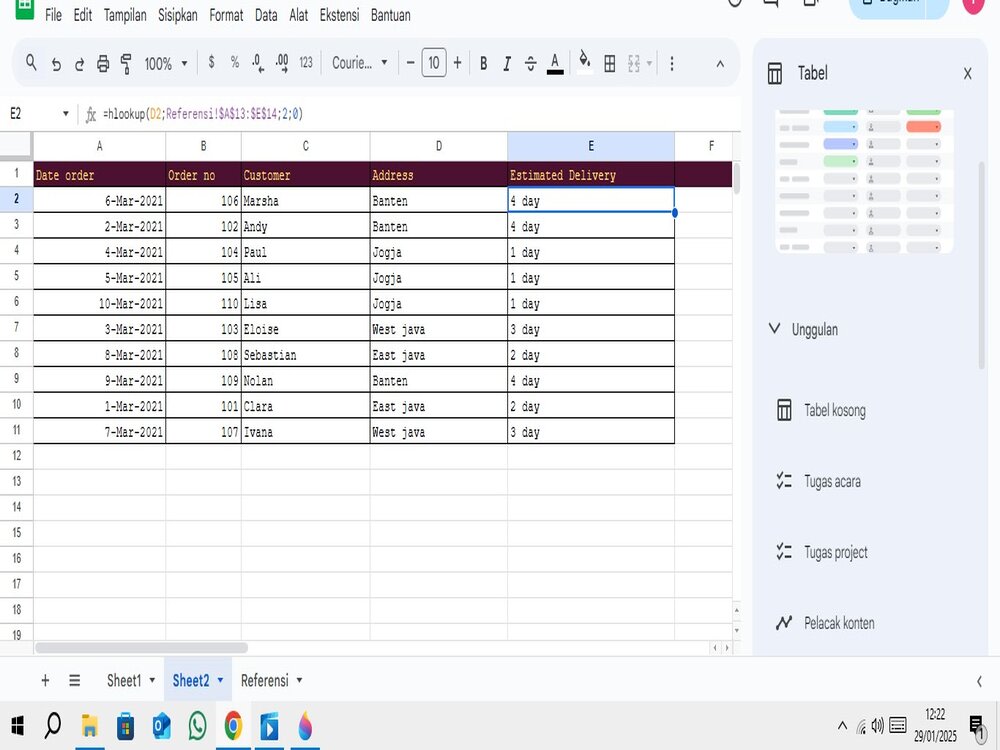Screen dimensions: 1000x750
Task: Decrease font size with minus button
Action: (411, 62)
